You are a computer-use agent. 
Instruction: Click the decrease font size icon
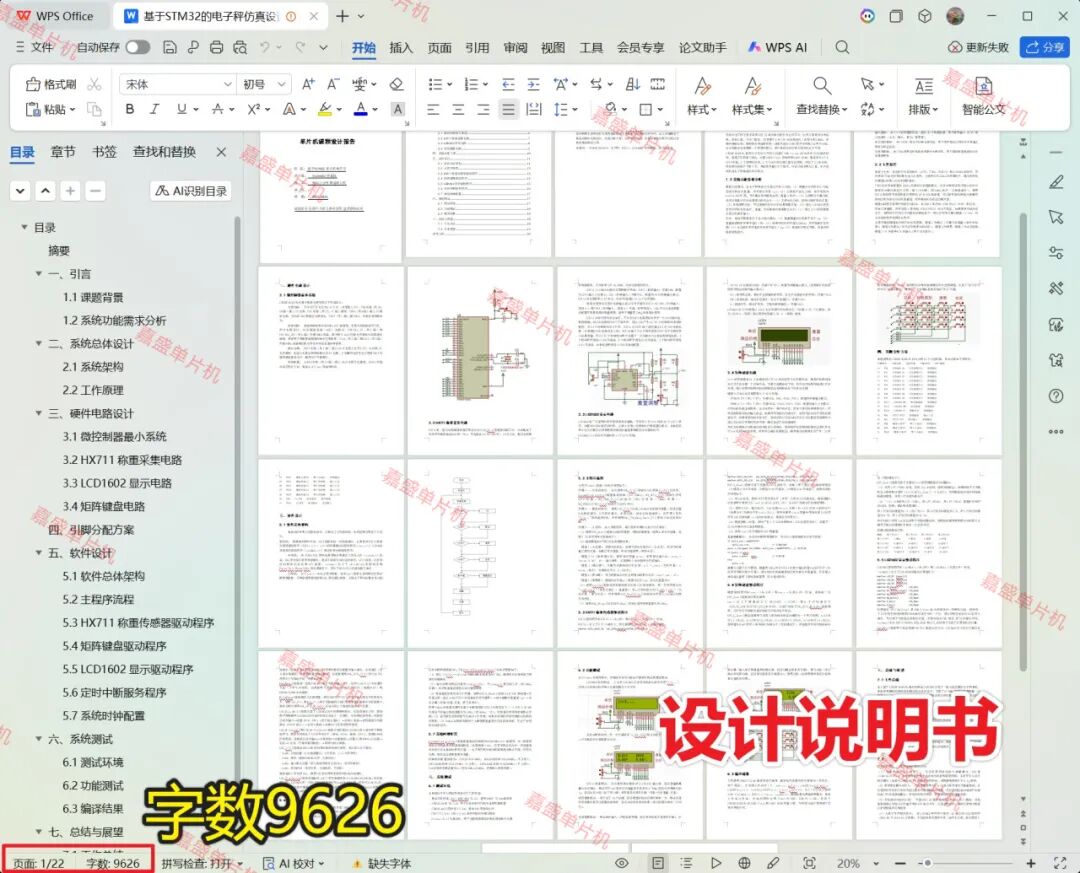tap(333, 84)
